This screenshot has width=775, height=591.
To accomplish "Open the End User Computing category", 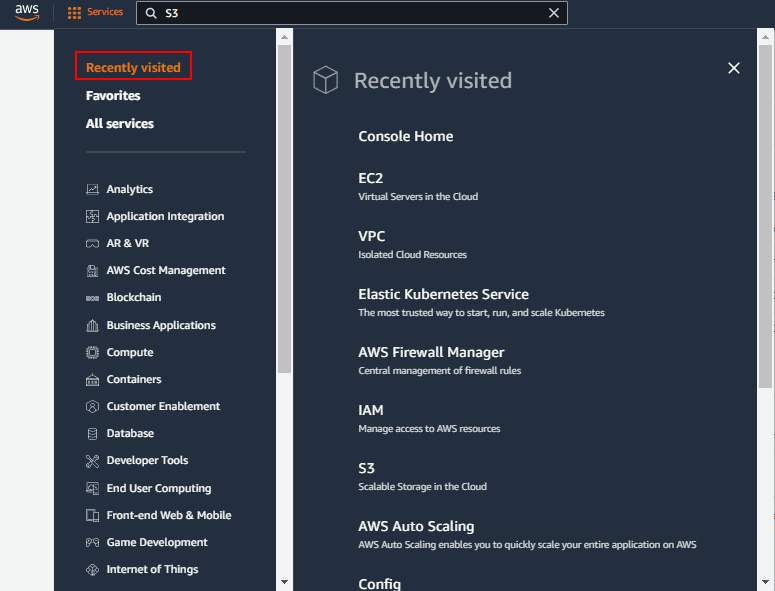I will click(159, 488).
